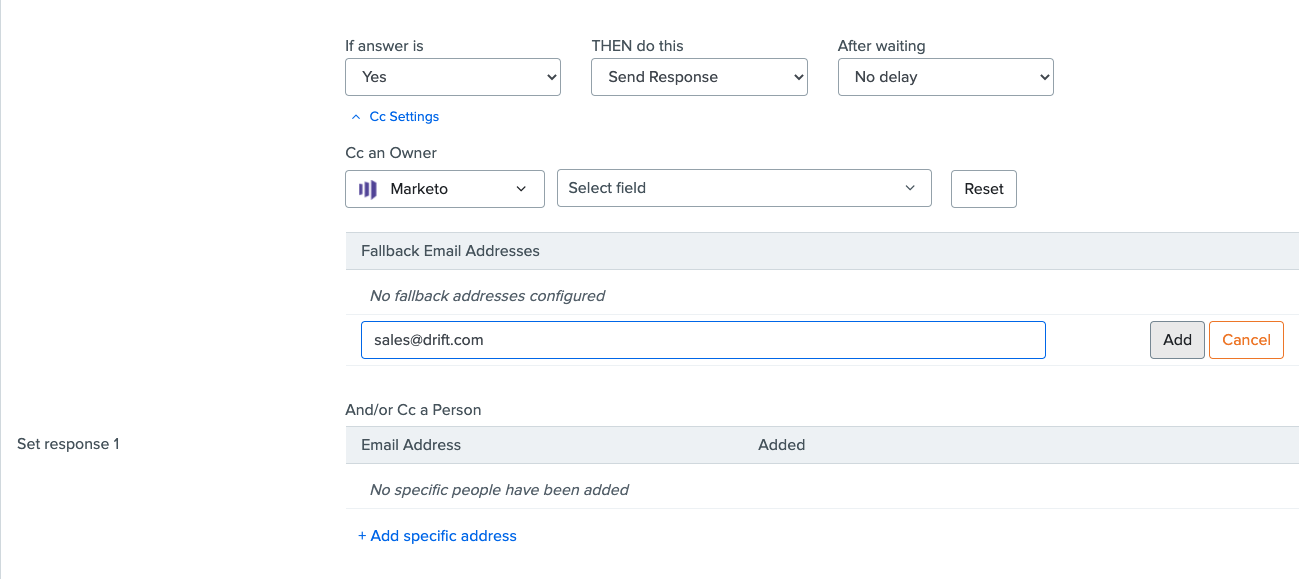
Task: Open the 'If answer is' Yes dropdown
Action: 453,77
